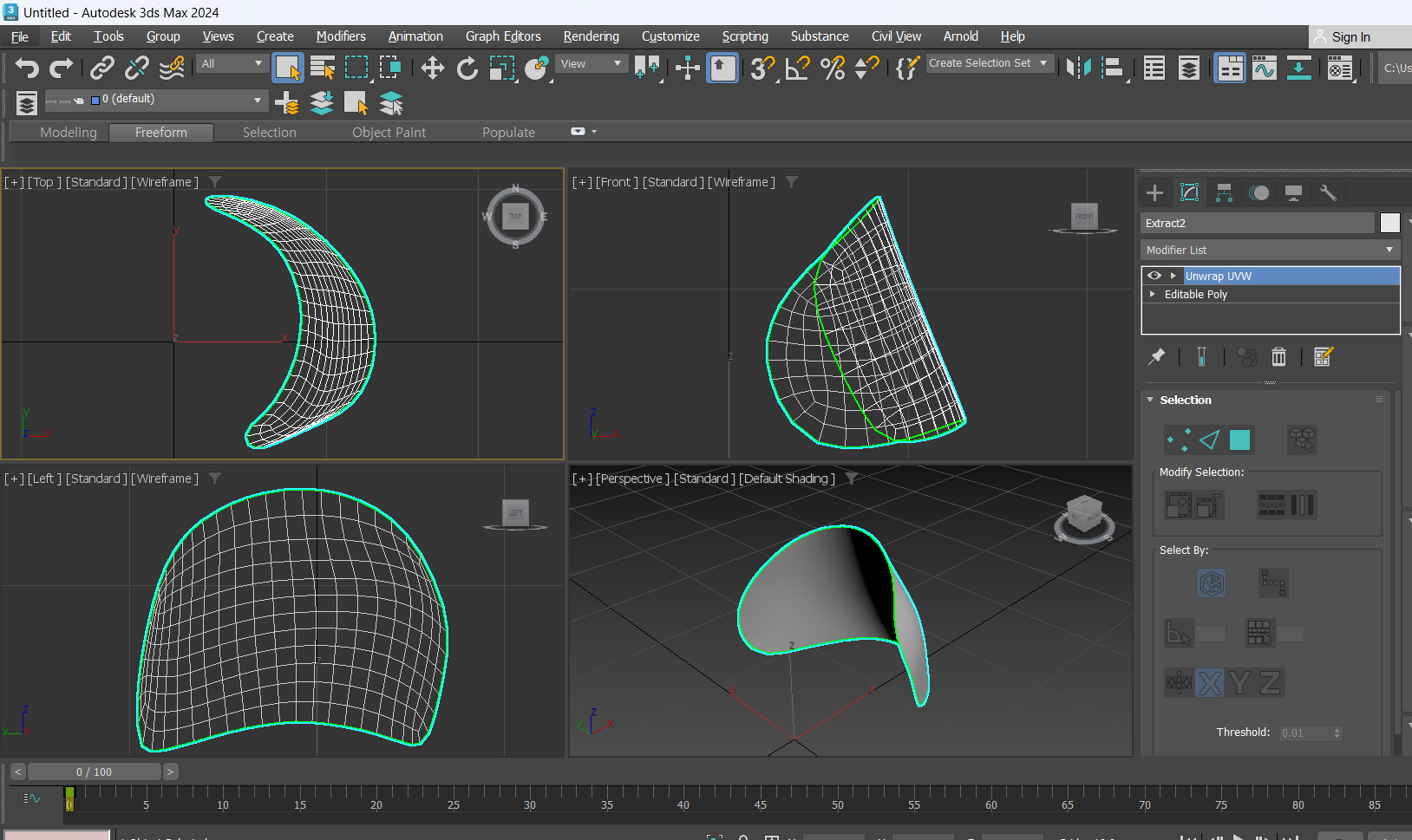Click the Extract2 object name field
The height and width of the screenshot is (840, 1412).
click(1257, 223)
